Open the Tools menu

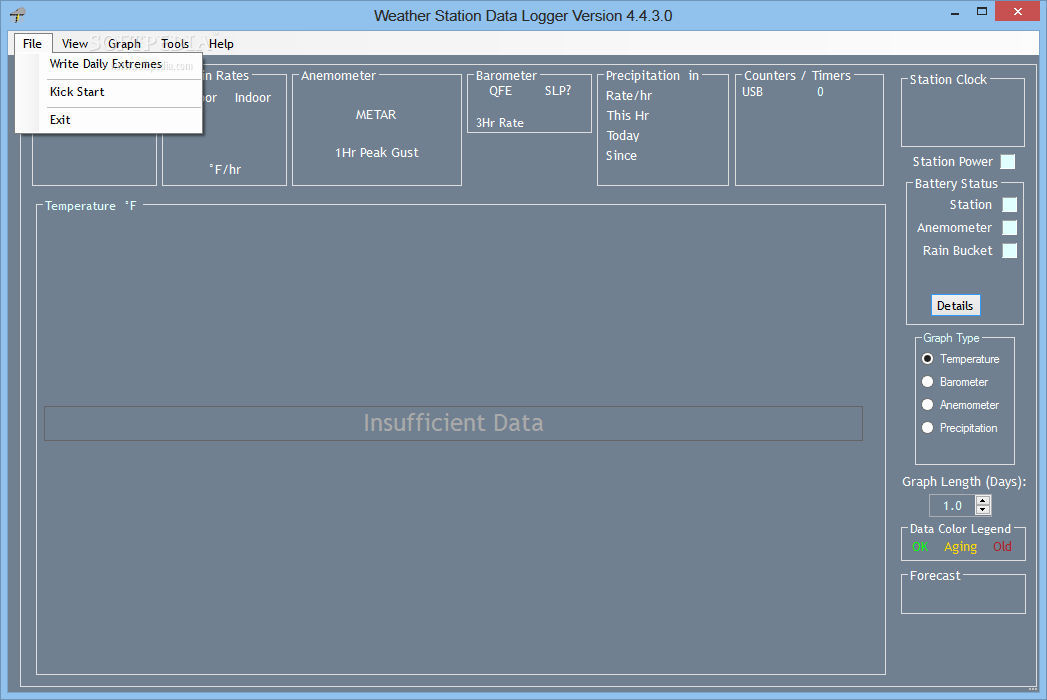pos(175,43)
